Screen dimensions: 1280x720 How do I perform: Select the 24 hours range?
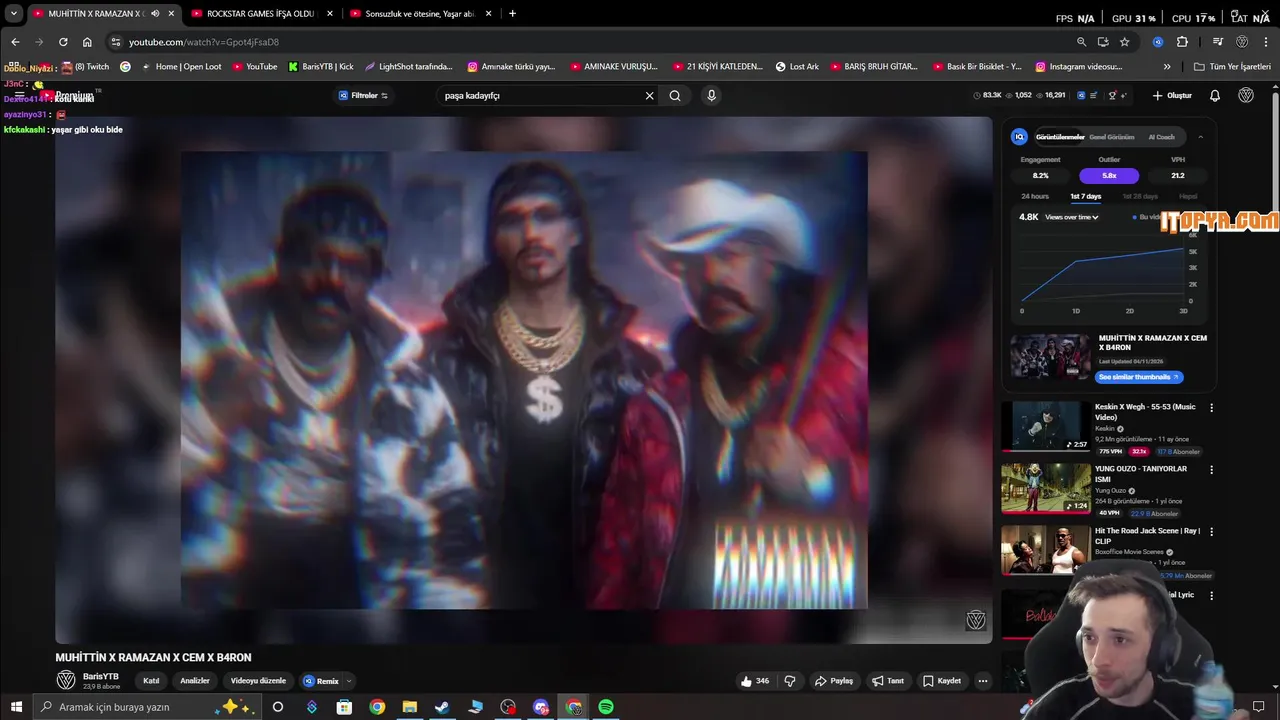tap(1035, 197)
